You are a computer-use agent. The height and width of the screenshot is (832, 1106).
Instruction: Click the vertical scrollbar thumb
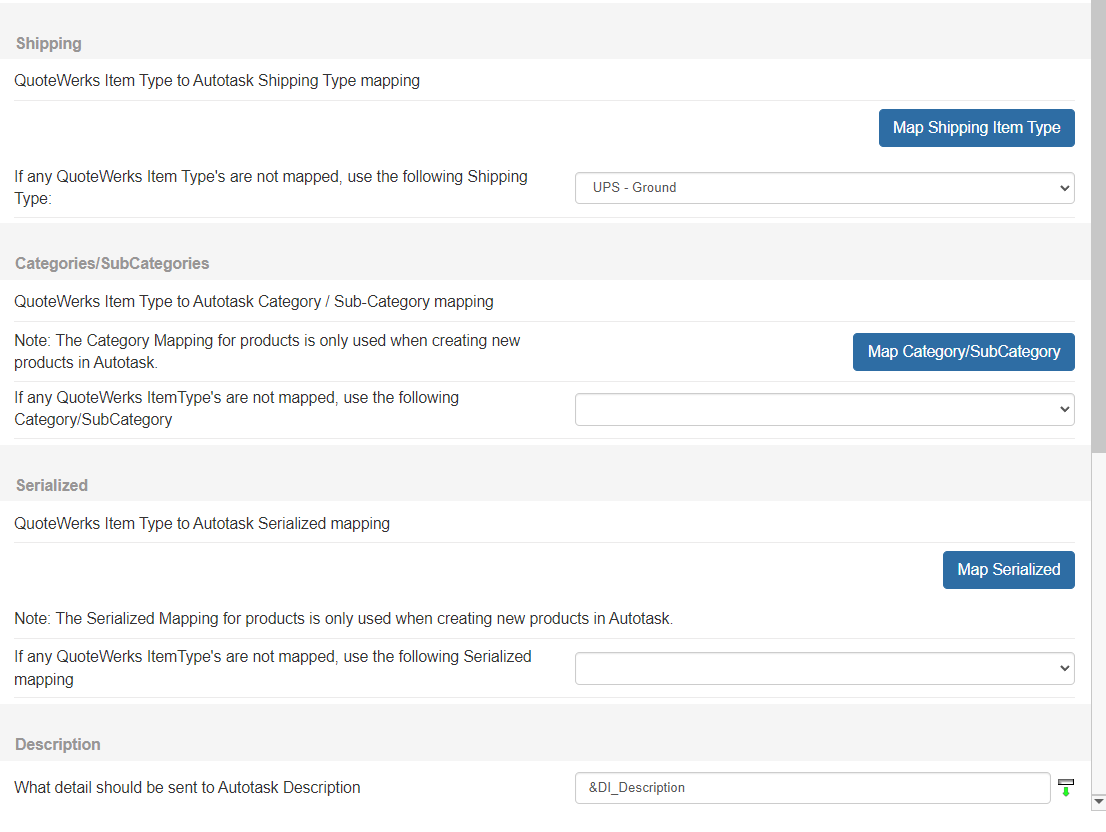(x=1098, y=227)
